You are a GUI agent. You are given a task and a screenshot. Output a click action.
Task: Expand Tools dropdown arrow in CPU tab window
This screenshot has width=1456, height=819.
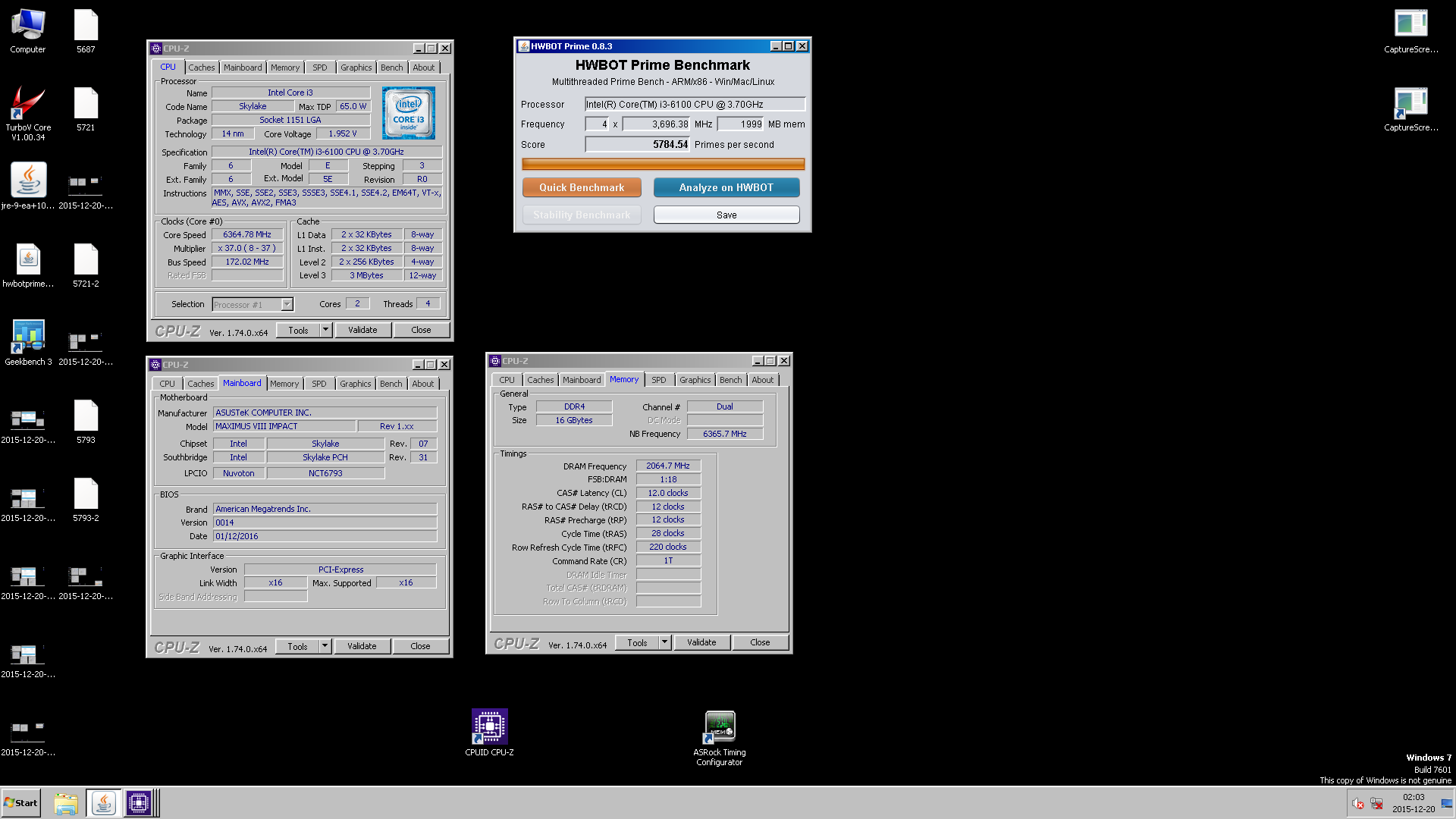click(325, 330)
